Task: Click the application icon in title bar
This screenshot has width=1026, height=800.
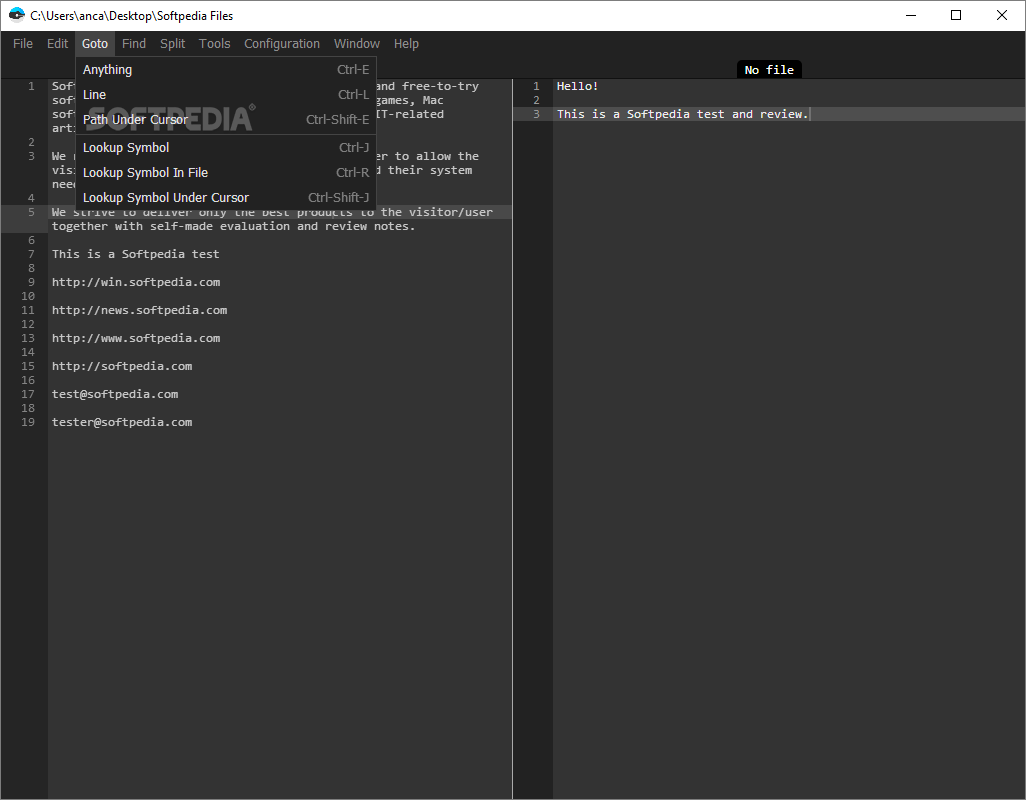Action: click(16, 15)
